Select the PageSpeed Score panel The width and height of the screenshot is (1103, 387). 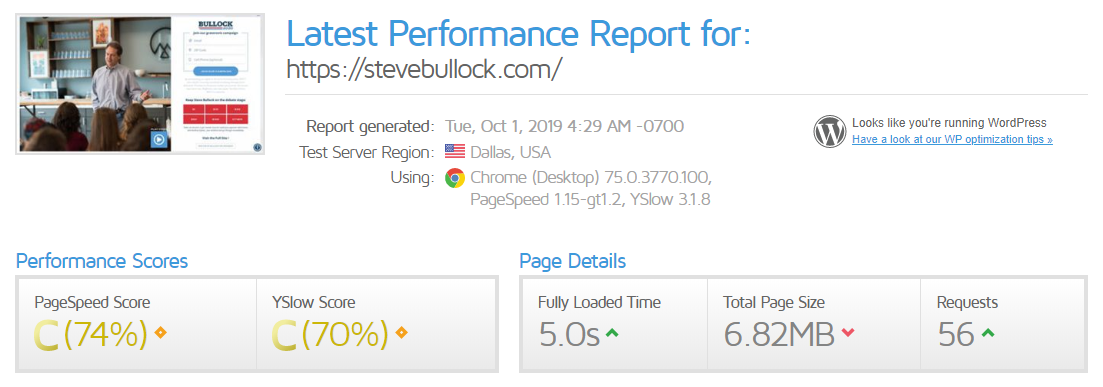137,324
